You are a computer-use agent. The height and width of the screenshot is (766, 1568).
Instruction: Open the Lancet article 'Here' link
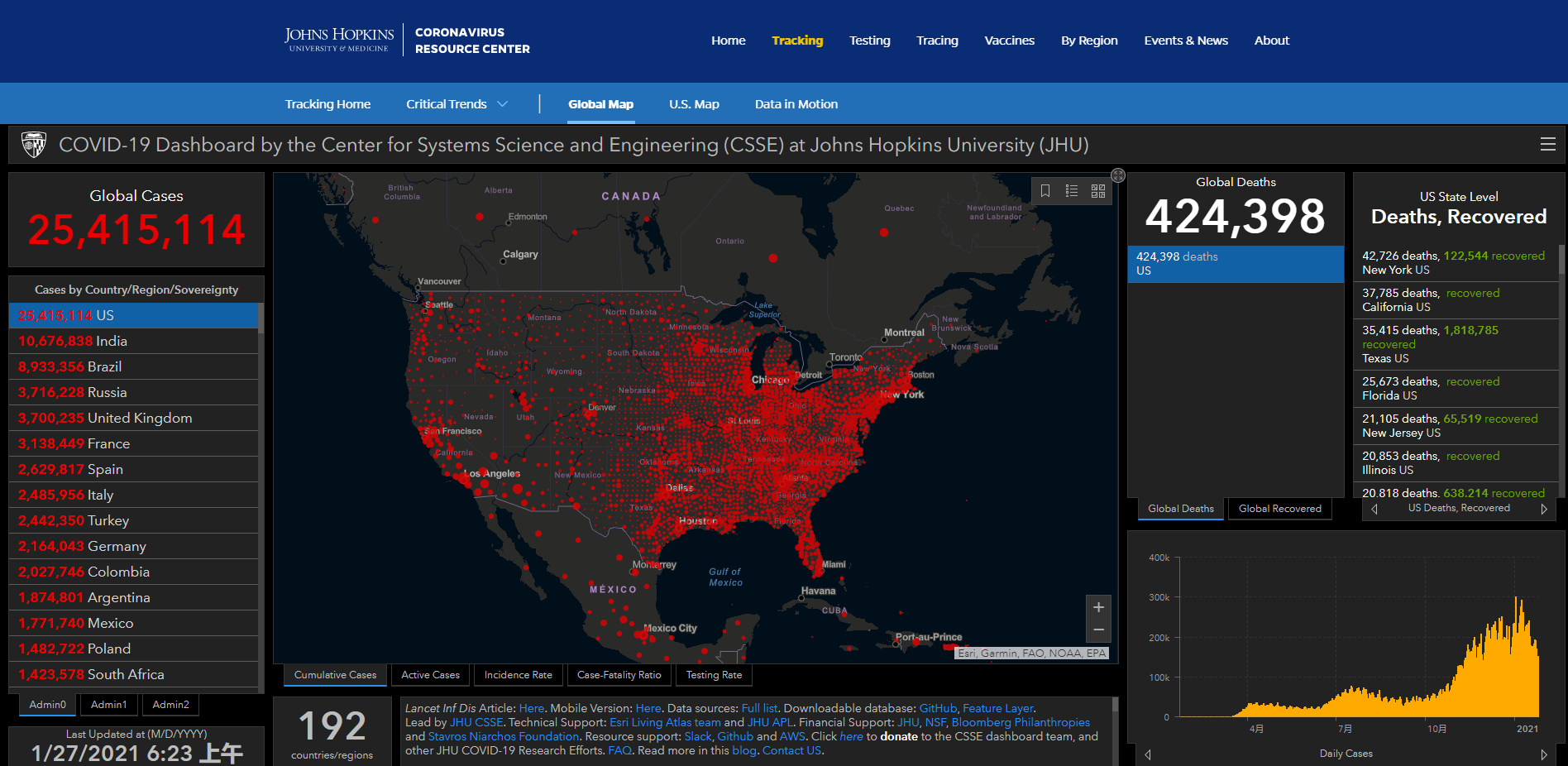[531, 708]
